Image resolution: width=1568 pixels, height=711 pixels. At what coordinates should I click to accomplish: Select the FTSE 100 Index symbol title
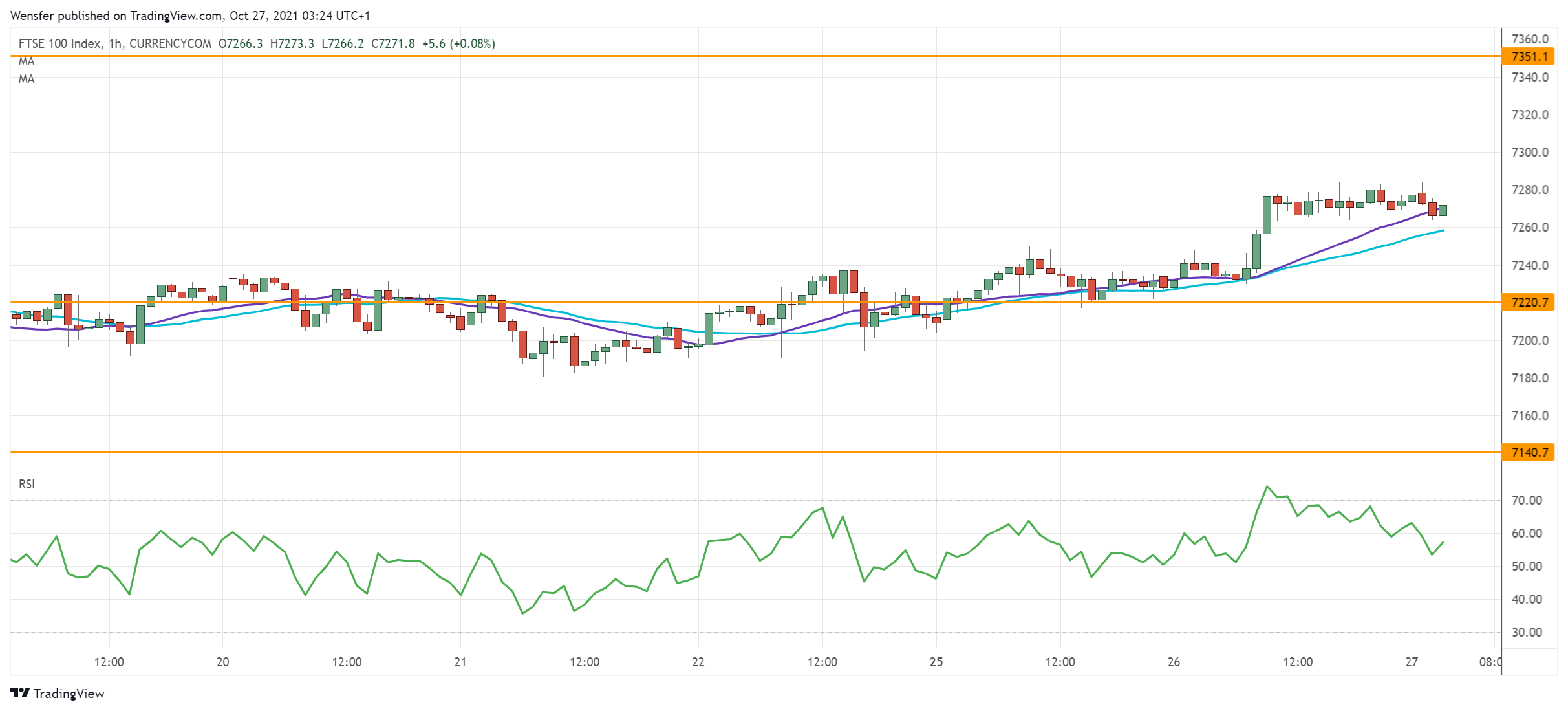[59, 43]
